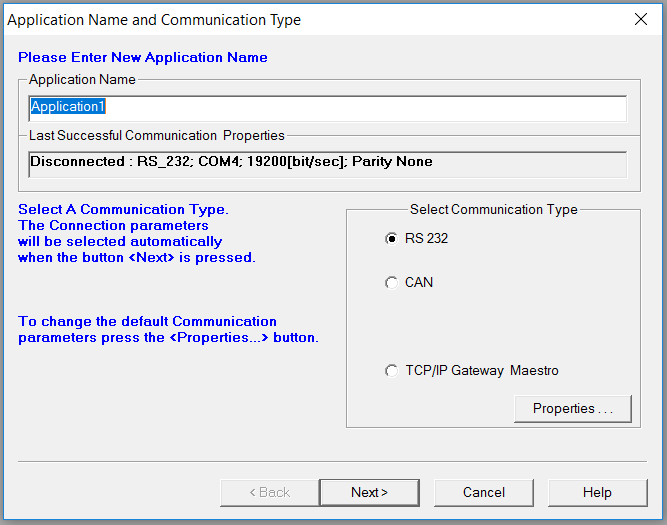Screen dimensions: 667x525
Task: Click the highlighted Application1 text
Action: pos(68,106)
